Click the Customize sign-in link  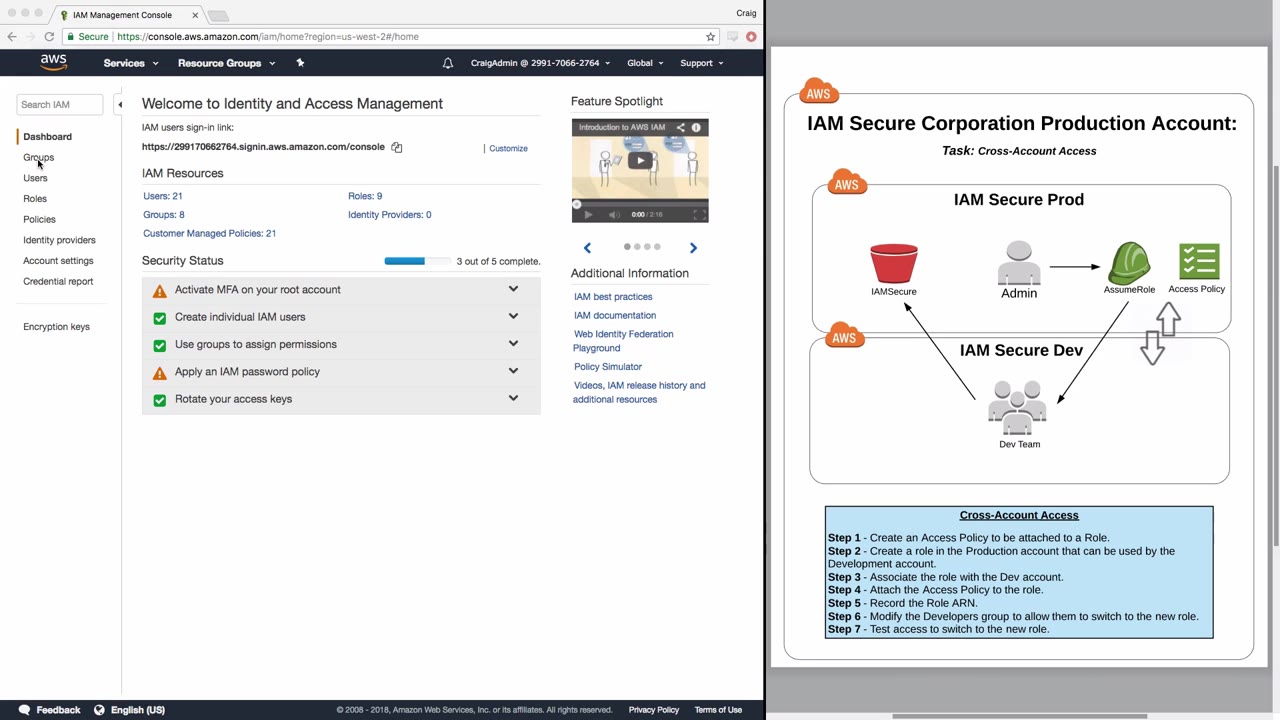point(508,148)
